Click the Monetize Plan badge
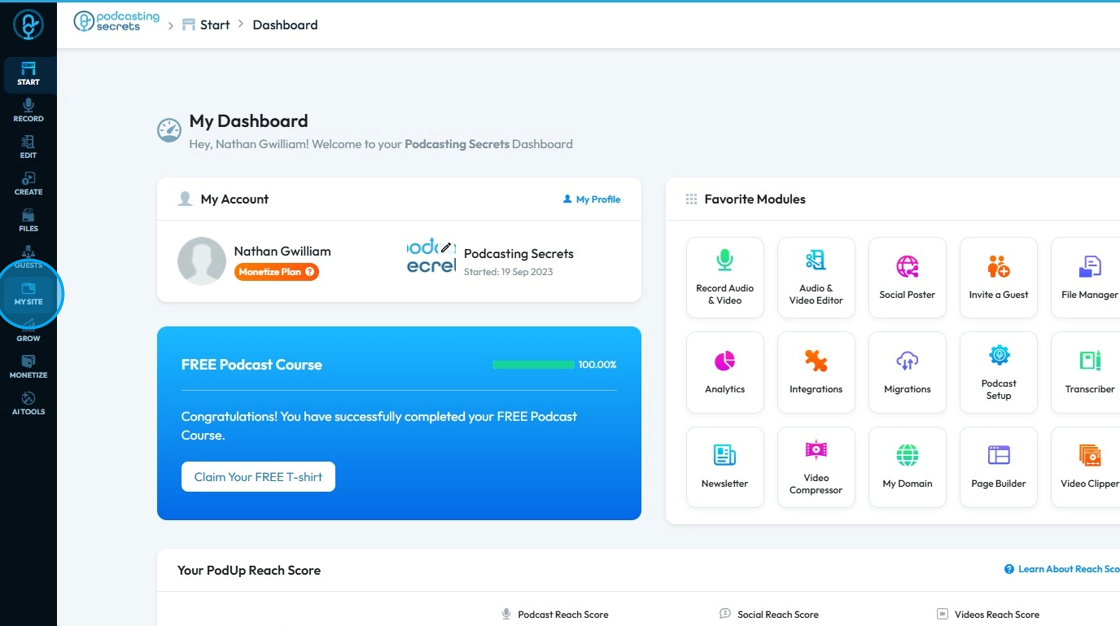This screenshot has width=1120, height=626. click(276, 272)
